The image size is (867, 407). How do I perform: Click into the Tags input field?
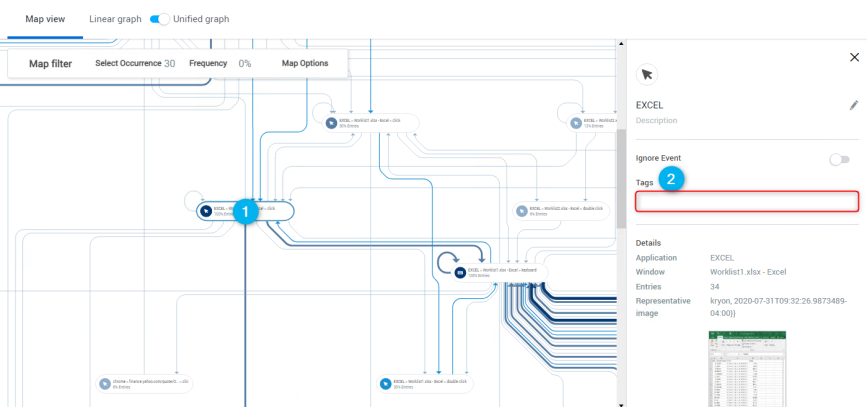pos(747,201)
